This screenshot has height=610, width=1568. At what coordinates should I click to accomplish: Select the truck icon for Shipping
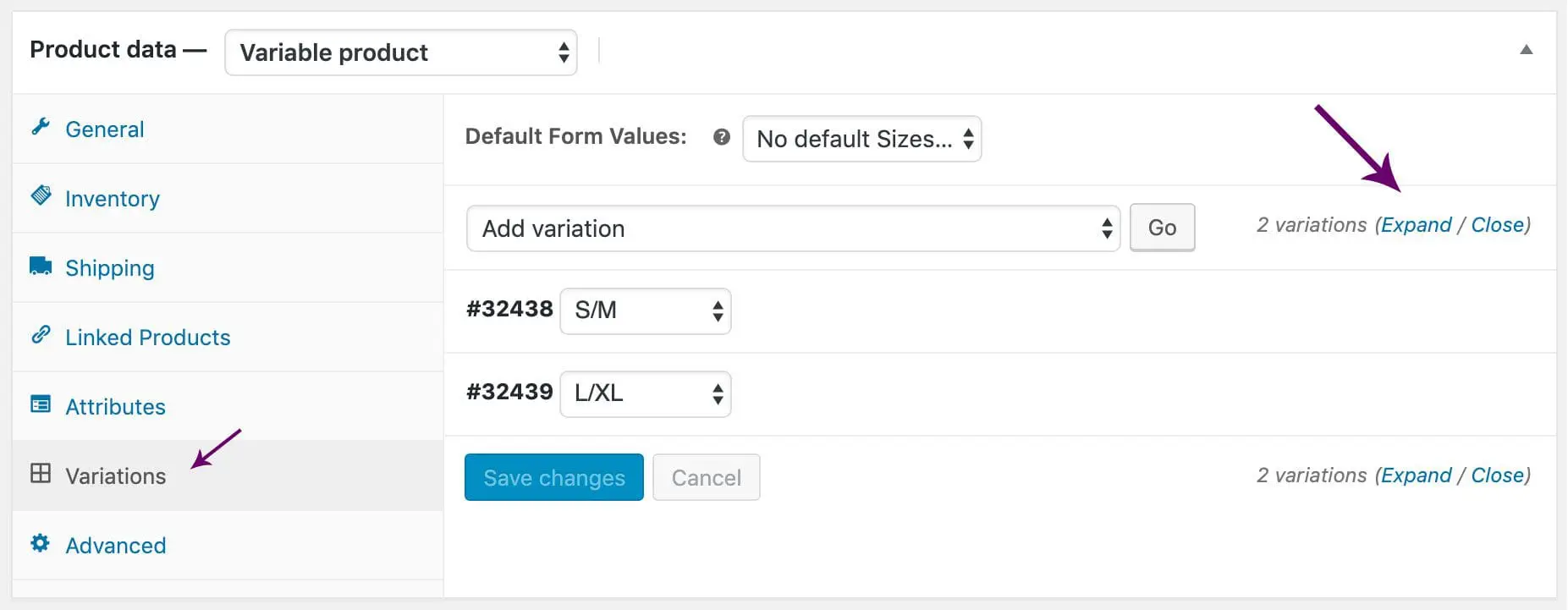pos(41,266)
